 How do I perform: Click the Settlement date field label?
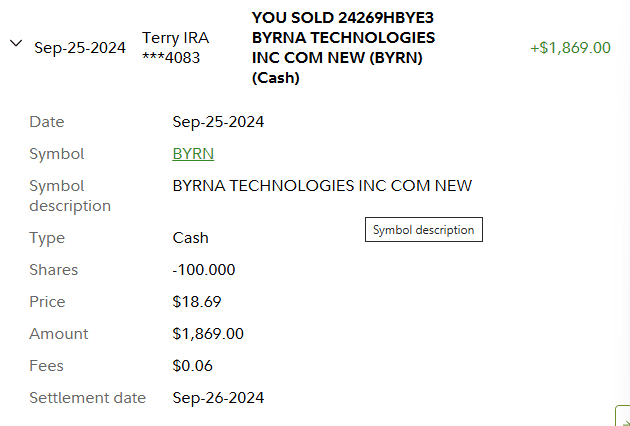coord(87,398)
